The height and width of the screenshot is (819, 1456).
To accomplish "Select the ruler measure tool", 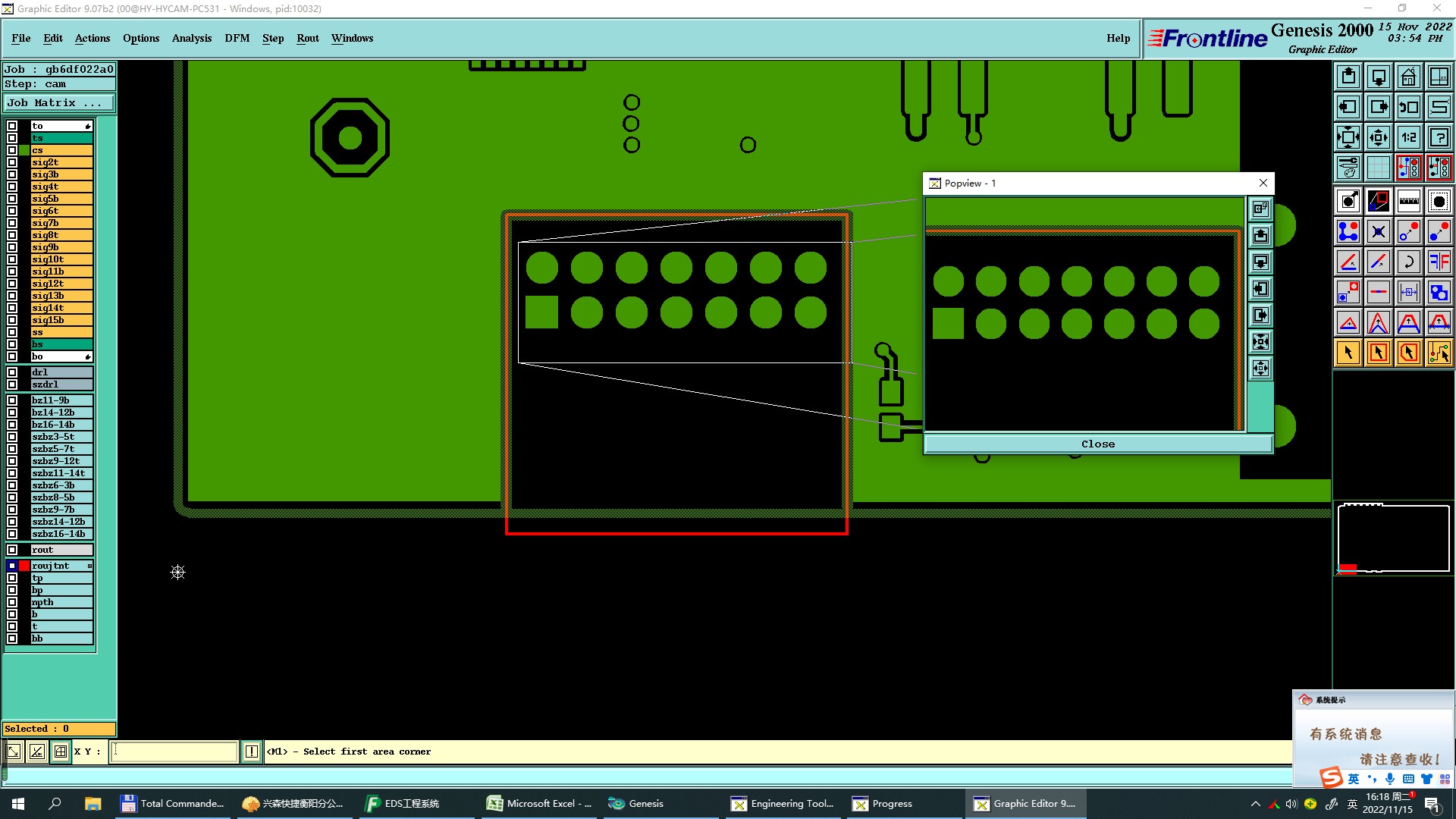I will click(x=1408, y=201).
